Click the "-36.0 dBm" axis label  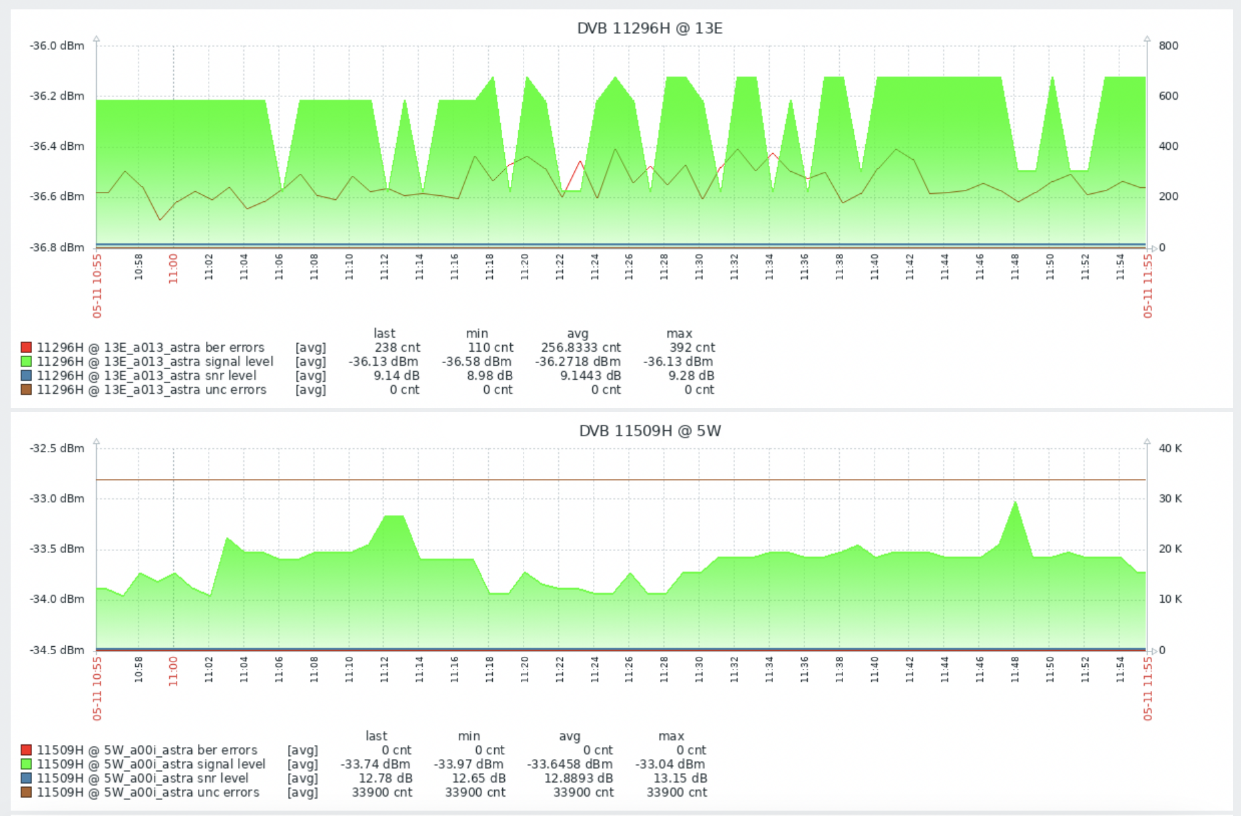click(57, 46)
